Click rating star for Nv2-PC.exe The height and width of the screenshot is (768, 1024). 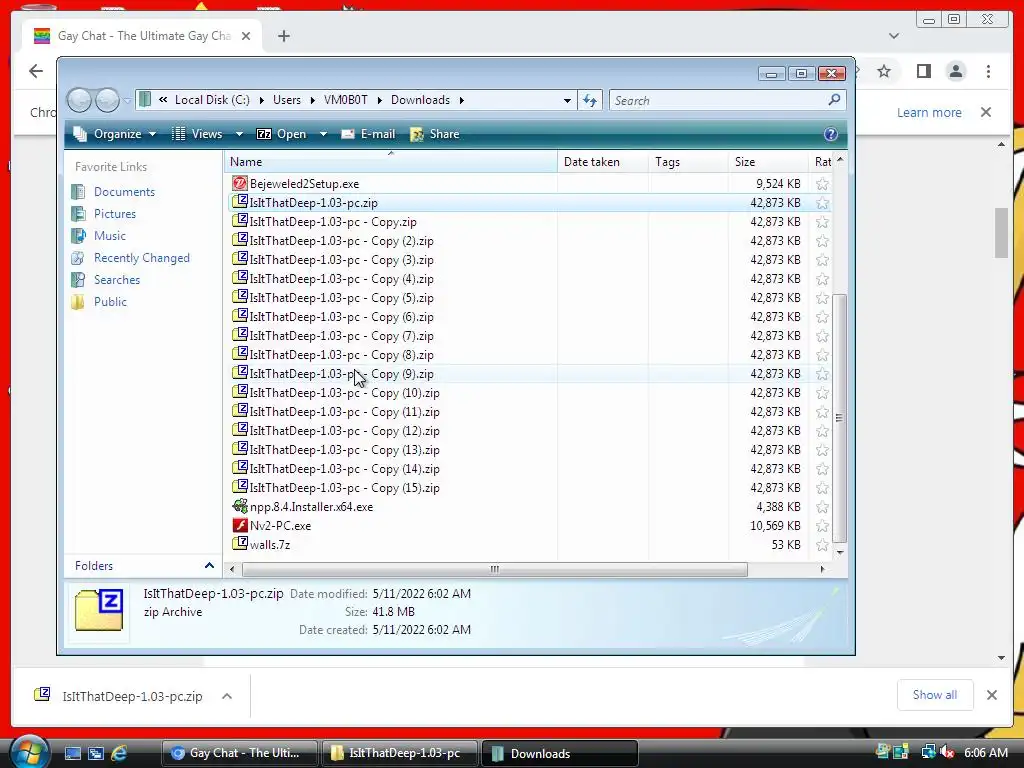[822, 526]
